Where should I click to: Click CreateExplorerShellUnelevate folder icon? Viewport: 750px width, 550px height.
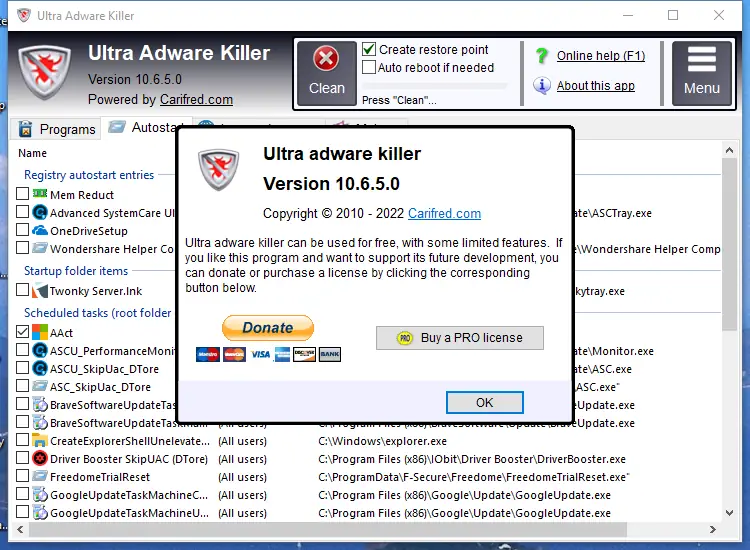pos(40,440)
